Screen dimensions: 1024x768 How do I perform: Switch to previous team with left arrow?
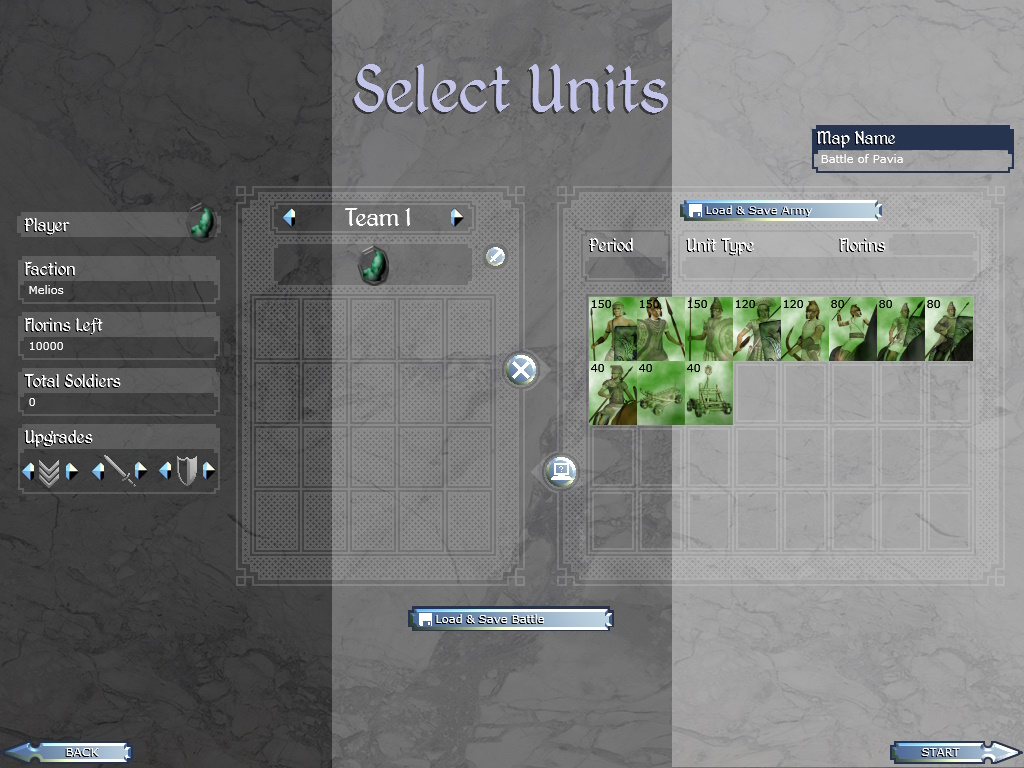pyautogui.click(x=289, y=217)
